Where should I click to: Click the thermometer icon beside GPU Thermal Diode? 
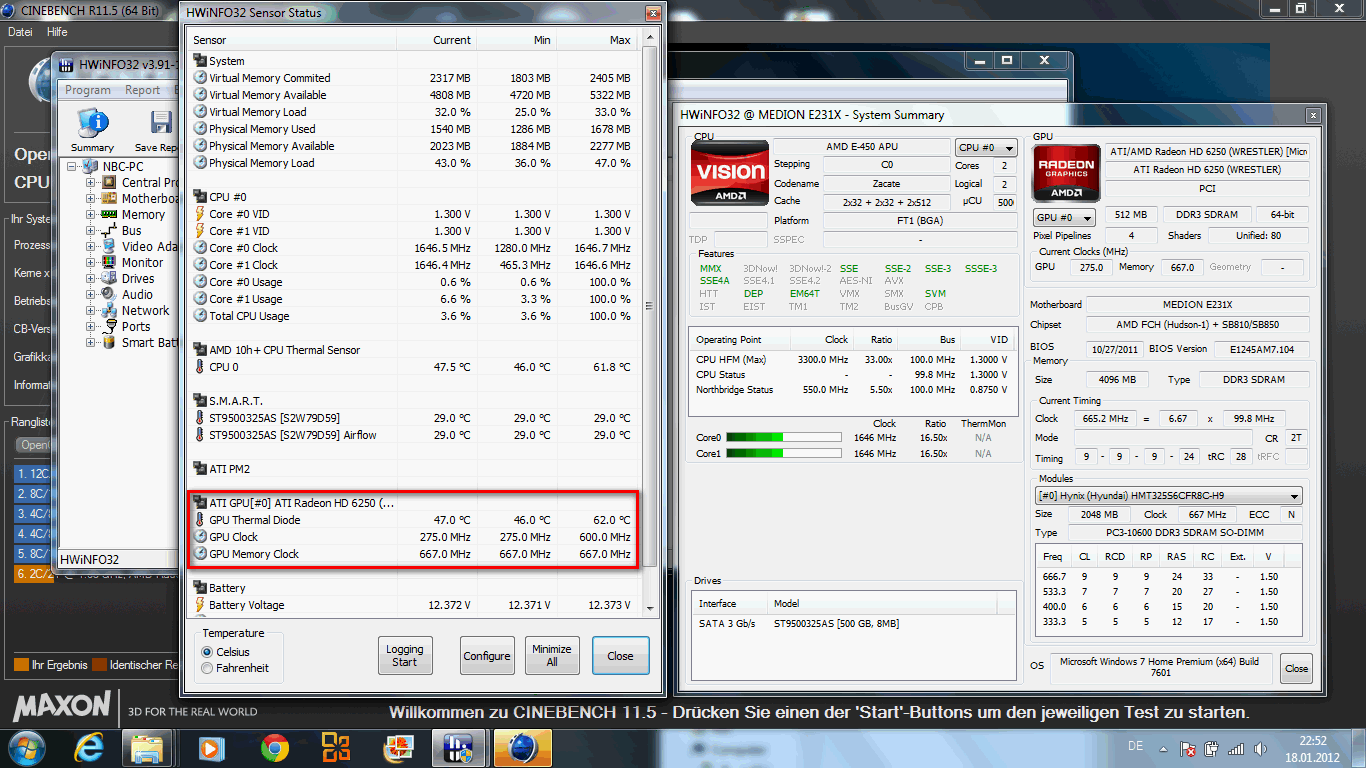click(x=200, y=520)
